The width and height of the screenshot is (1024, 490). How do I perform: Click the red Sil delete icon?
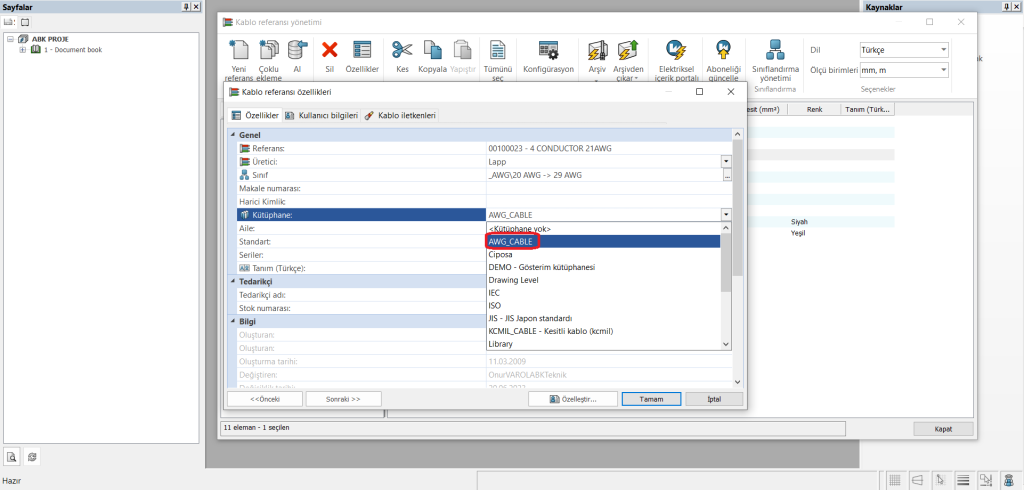click(x=329, y=50)
